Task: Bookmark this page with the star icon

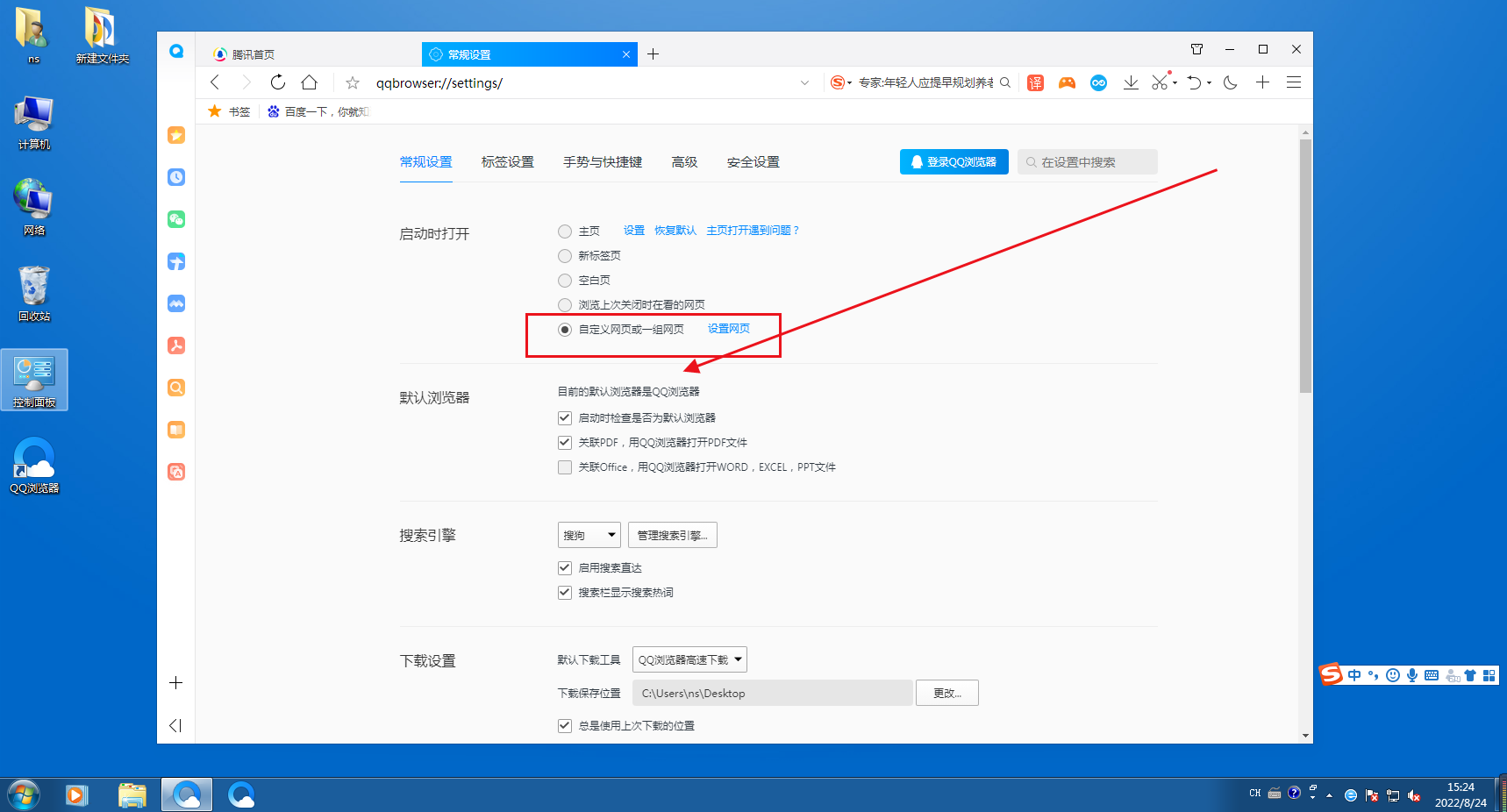Action: point(353,82)
